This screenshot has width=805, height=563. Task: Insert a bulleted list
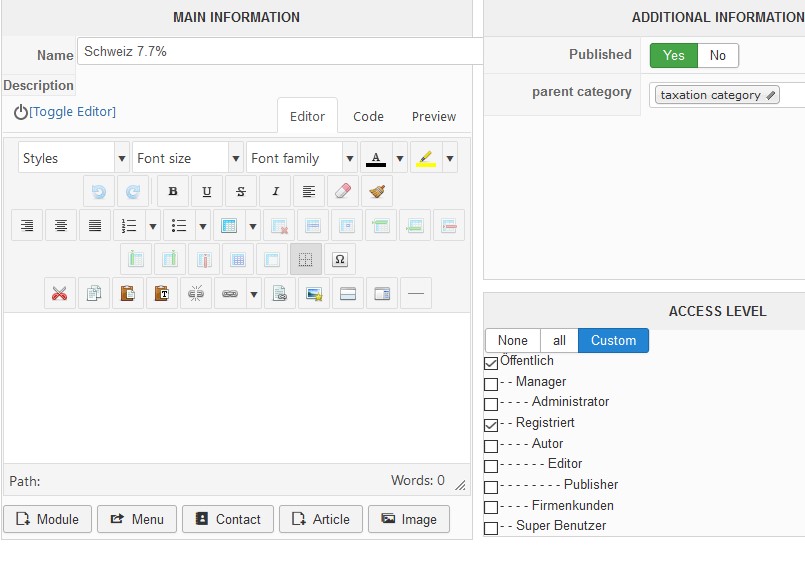[179, 225]
